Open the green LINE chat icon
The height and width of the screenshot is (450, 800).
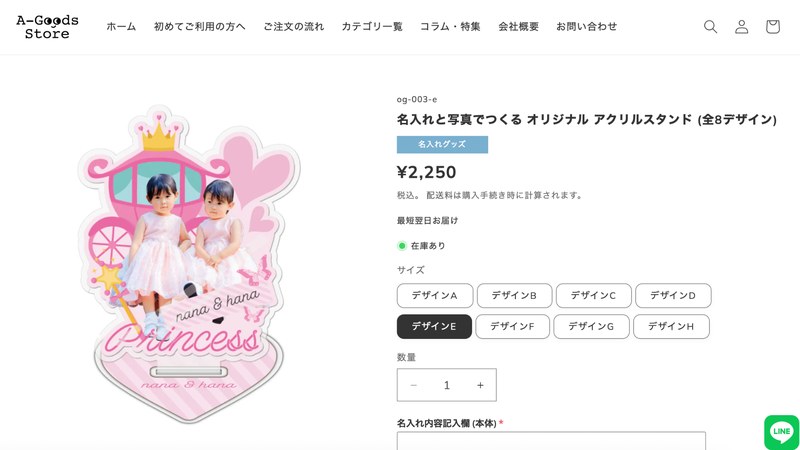tap(781, 432)
